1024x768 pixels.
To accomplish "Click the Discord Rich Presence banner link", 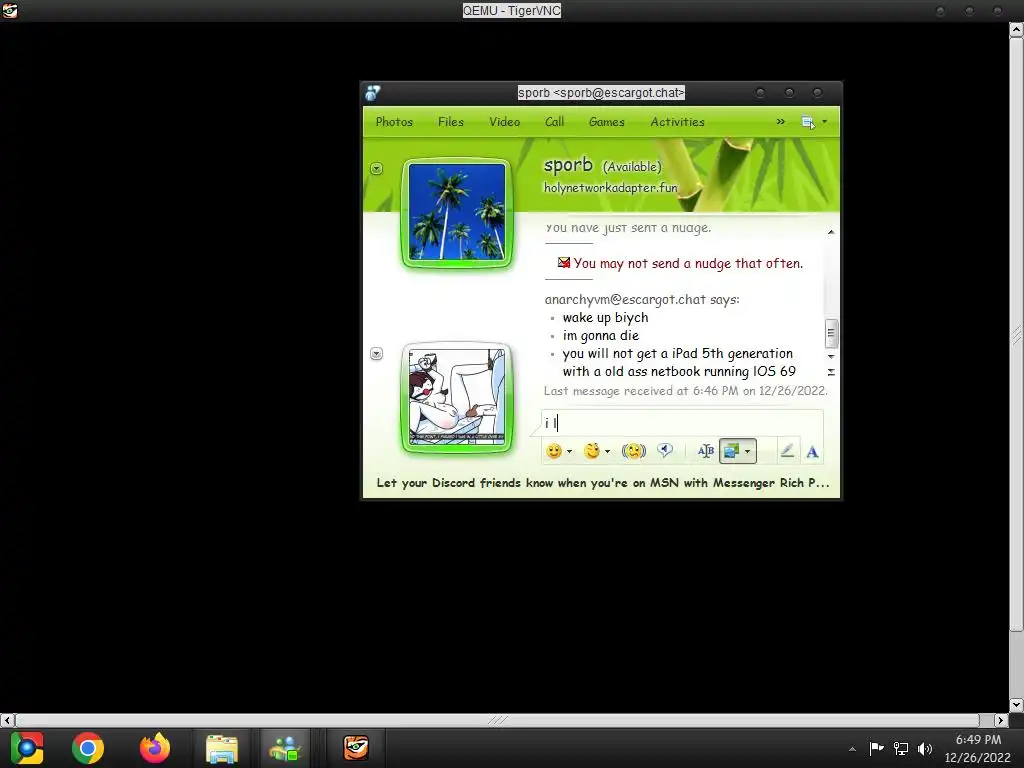I will [603, 483].
